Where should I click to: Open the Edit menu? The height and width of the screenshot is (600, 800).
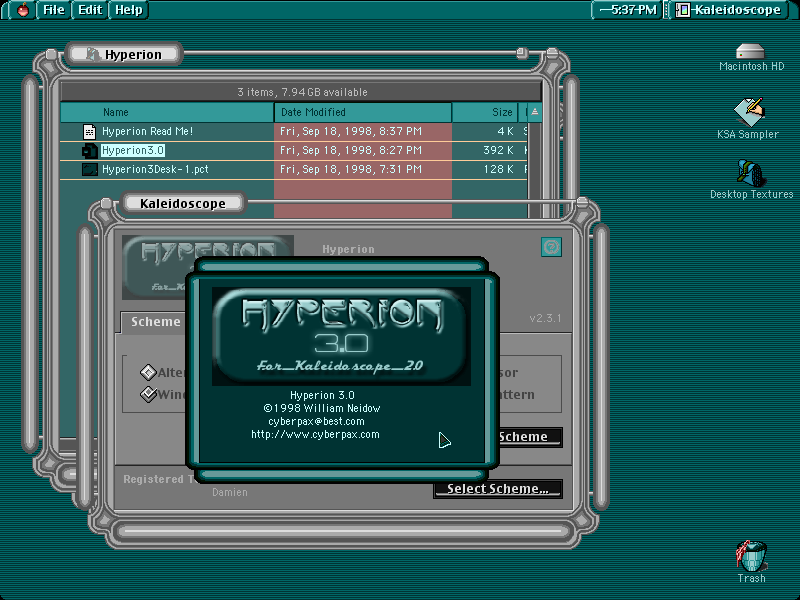(x=90, y=10)
